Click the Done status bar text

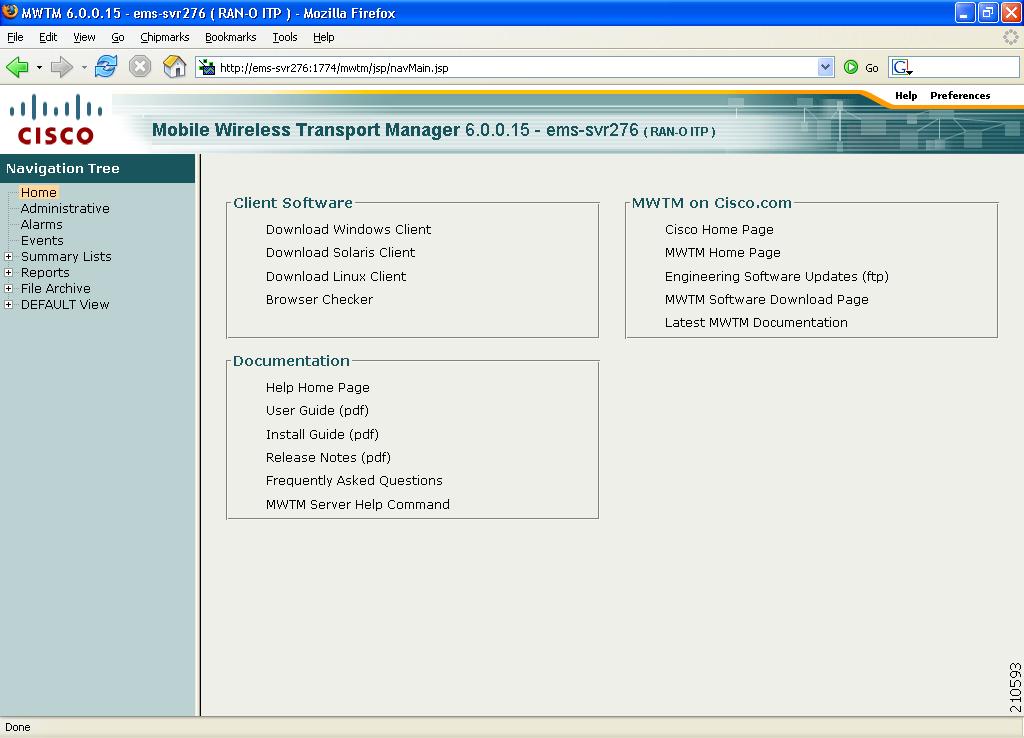point(18,728)
